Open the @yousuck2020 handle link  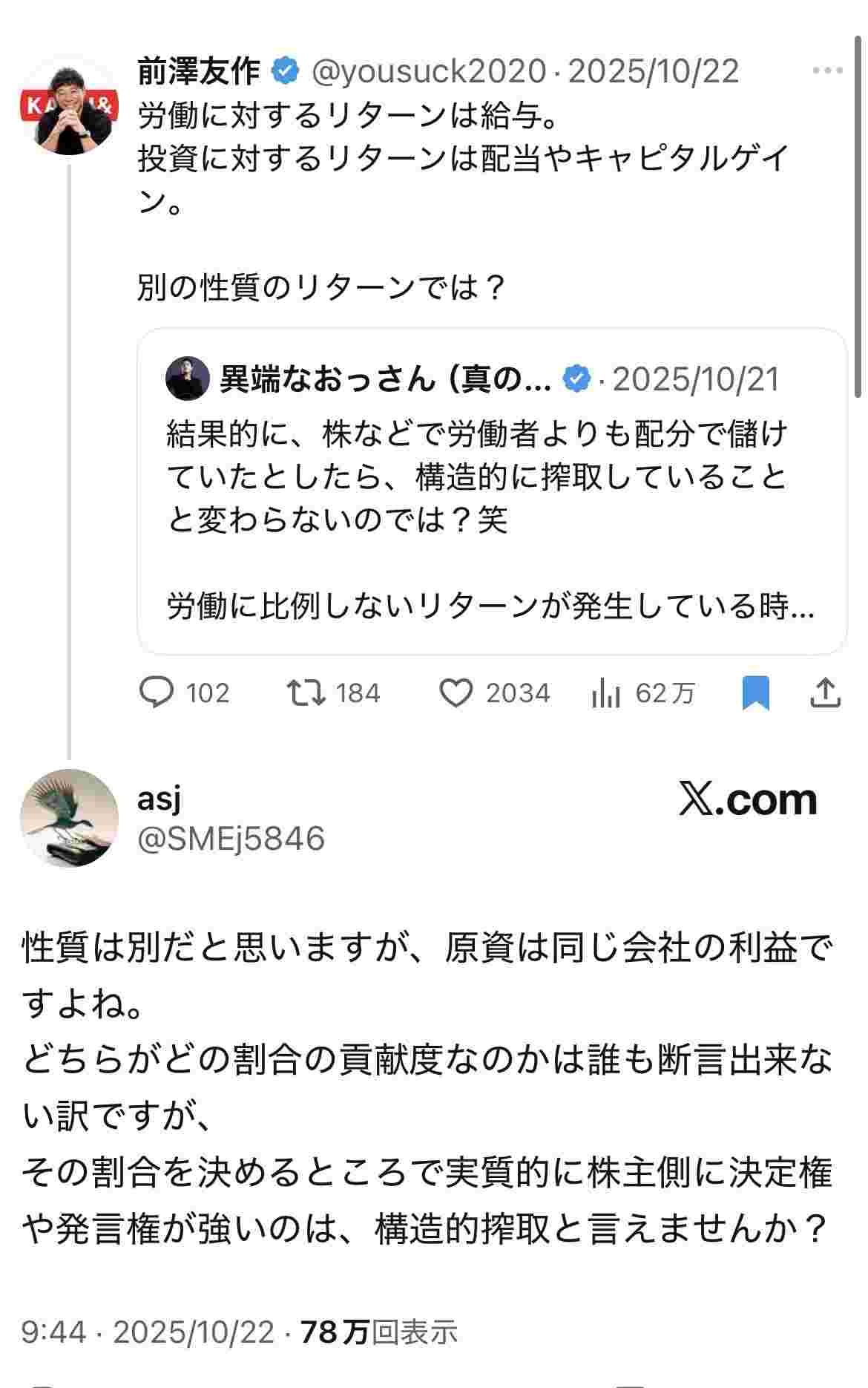tap(429, 71)
